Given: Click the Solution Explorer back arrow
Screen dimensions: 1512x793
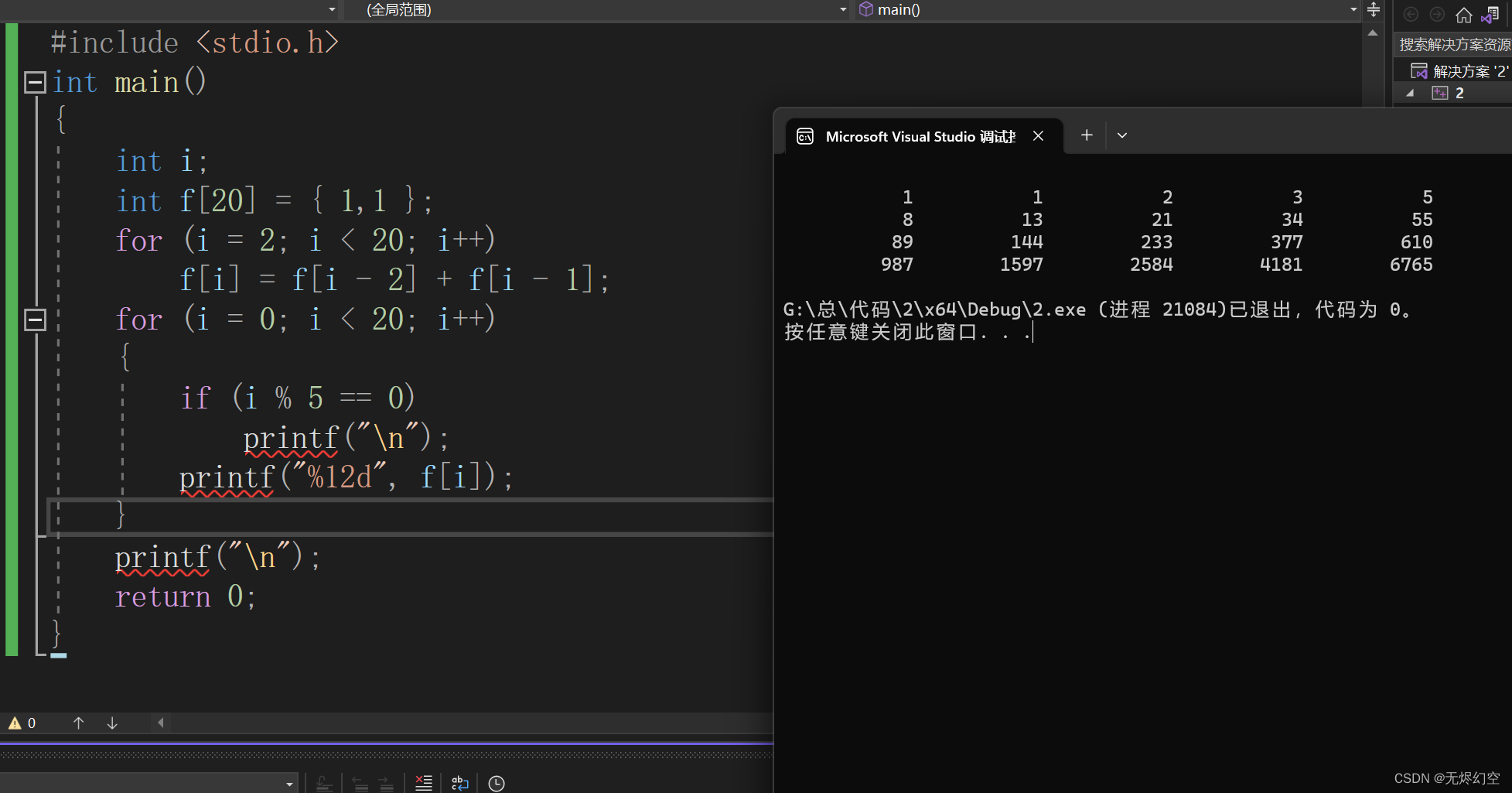Looking at the screenshot, I should coord(1411,15).
